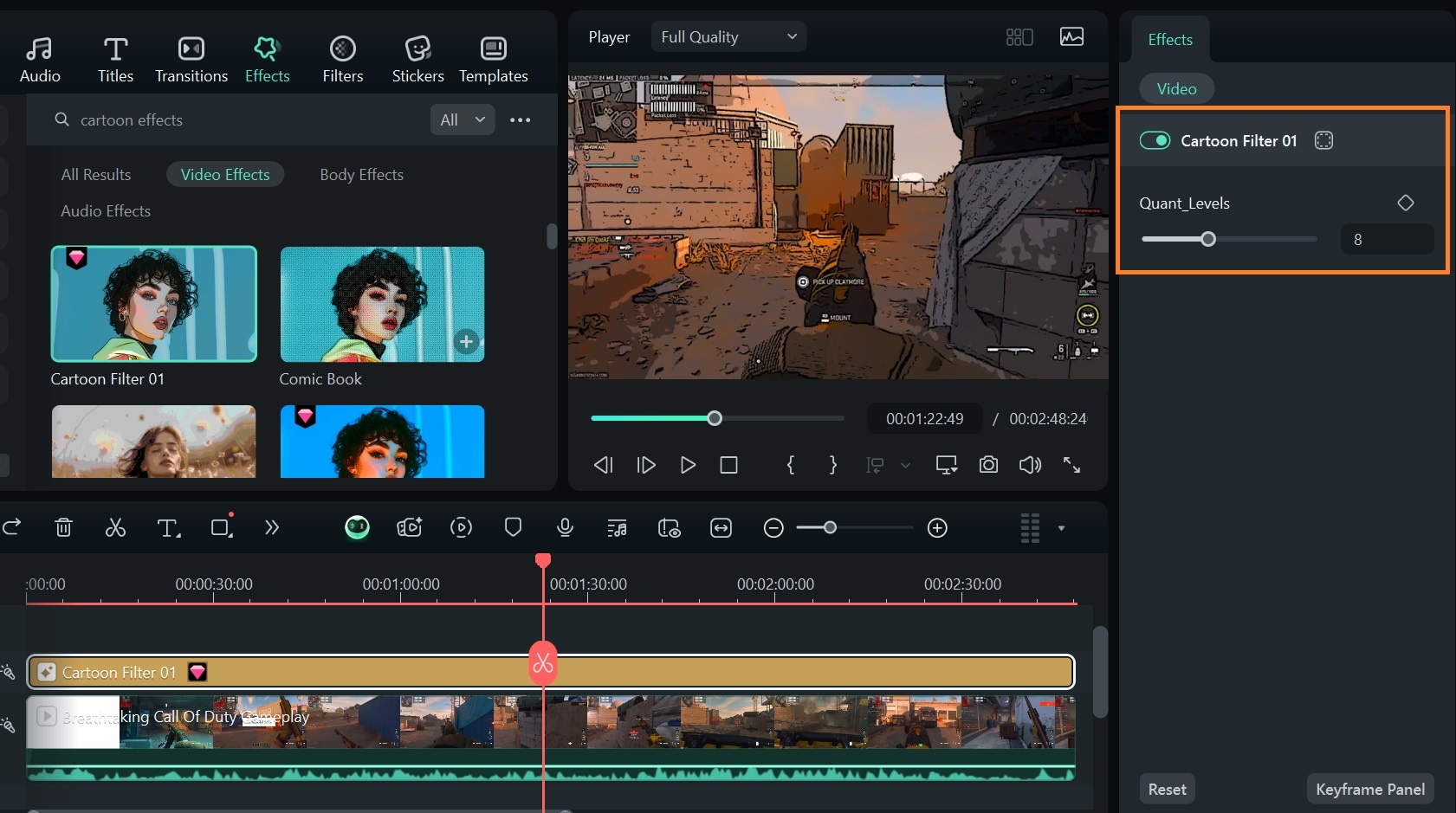Zoom in timeline with plus icon
1456x813 pixels.
coord(937,528)
